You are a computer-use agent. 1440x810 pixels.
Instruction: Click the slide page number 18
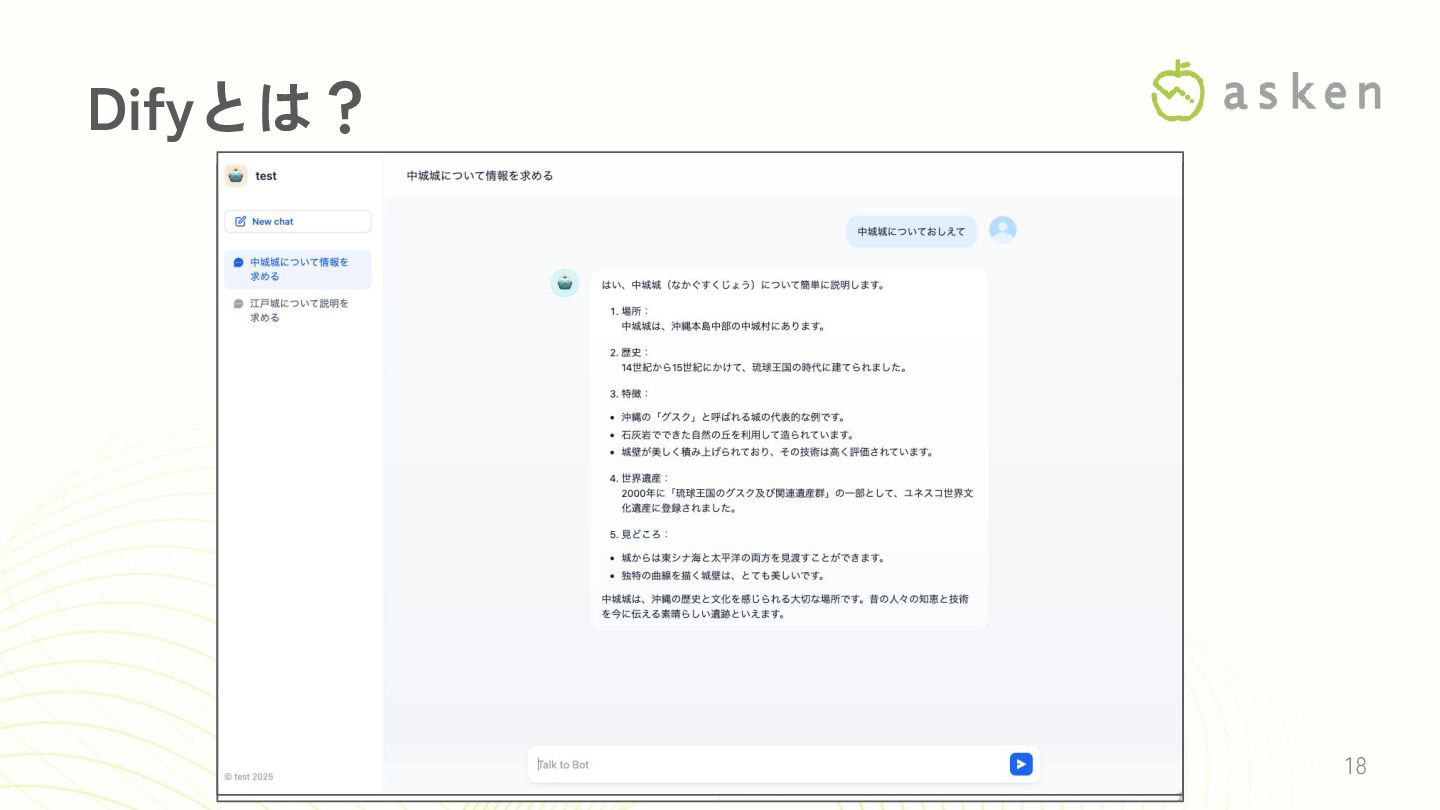click(1355, 766)
